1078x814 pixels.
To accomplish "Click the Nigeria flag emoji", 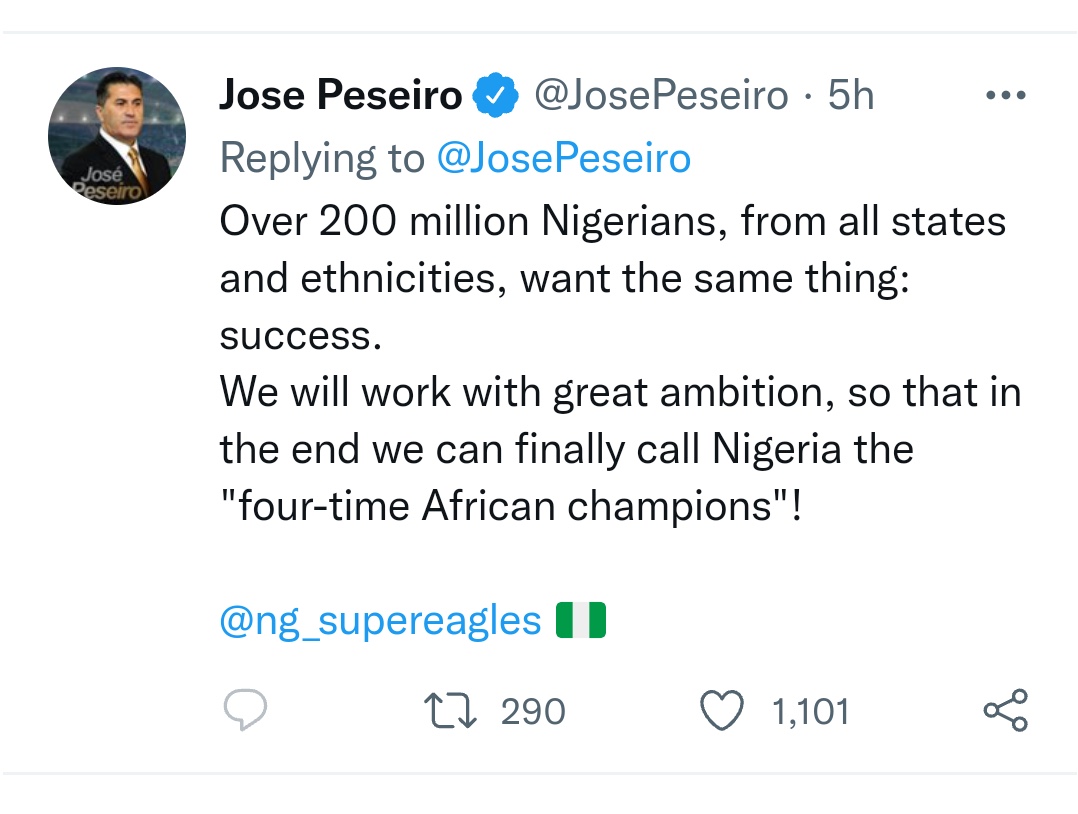I will click(581, 621).
